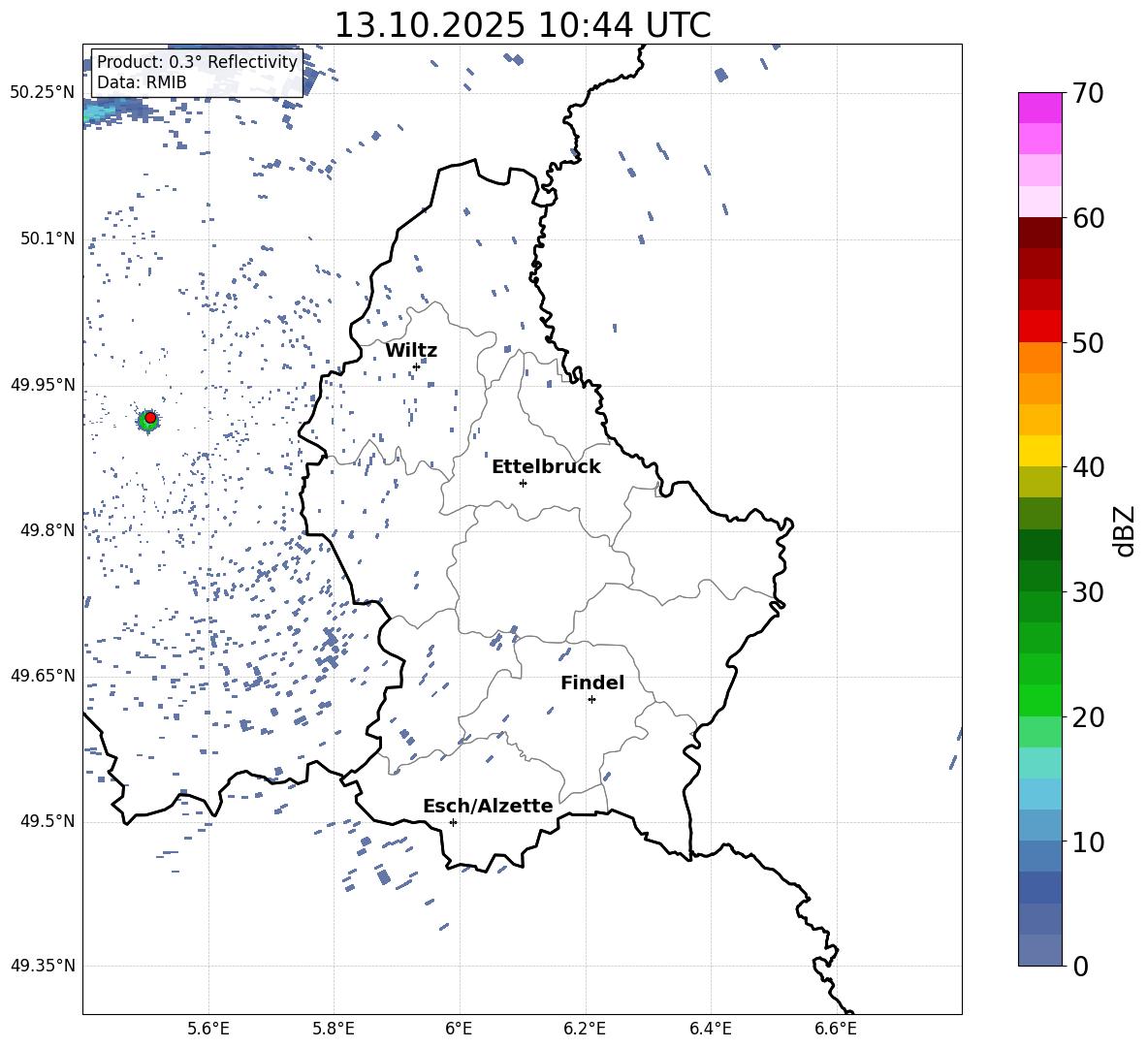Select the Ettelbruck city label
The height and width of the screenshot is (1048, 1148).
click(x=546, y=467)
